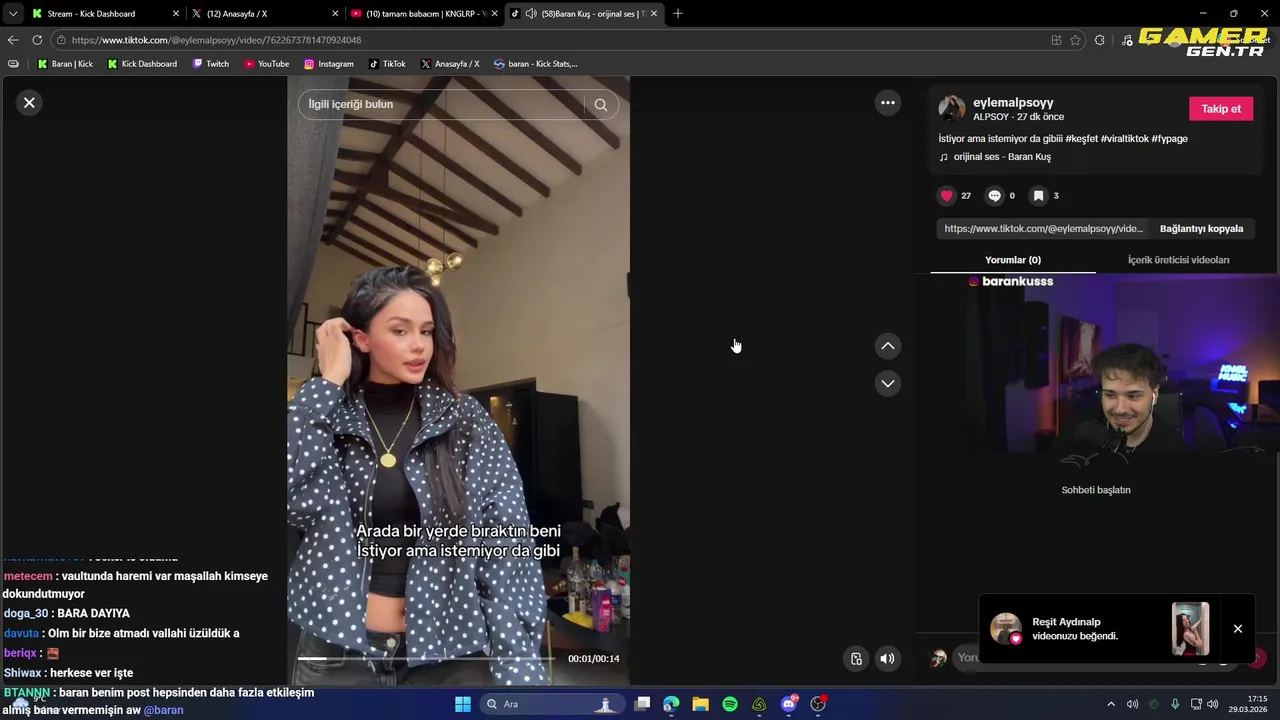Open the YouTube bookmark

pos(266,64)
